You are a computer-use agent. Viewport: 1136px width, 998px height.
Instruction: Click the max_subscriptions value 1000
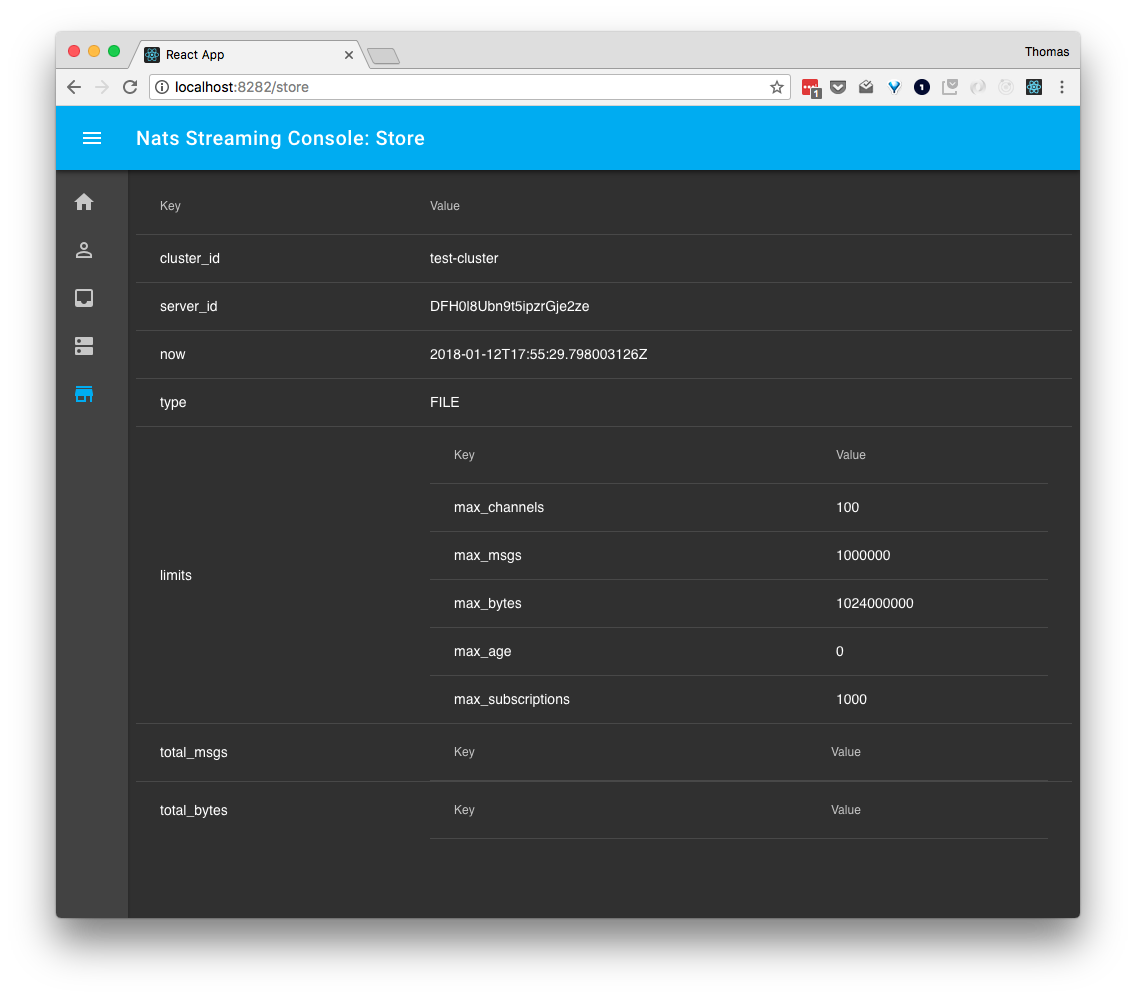tap(851, 700)
